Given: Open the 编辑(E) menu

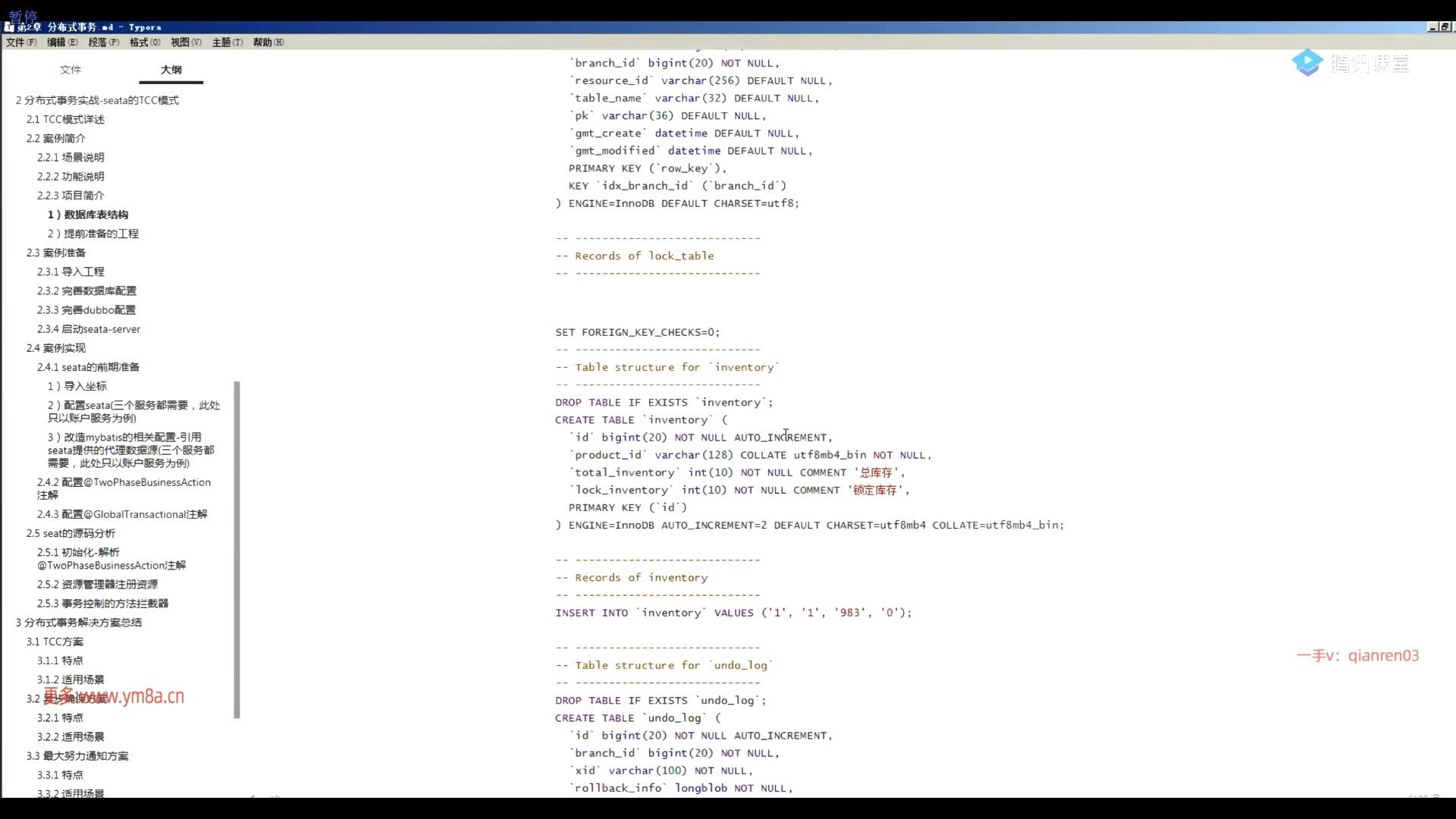Looking at the screenshot, I should pos(62,42).
